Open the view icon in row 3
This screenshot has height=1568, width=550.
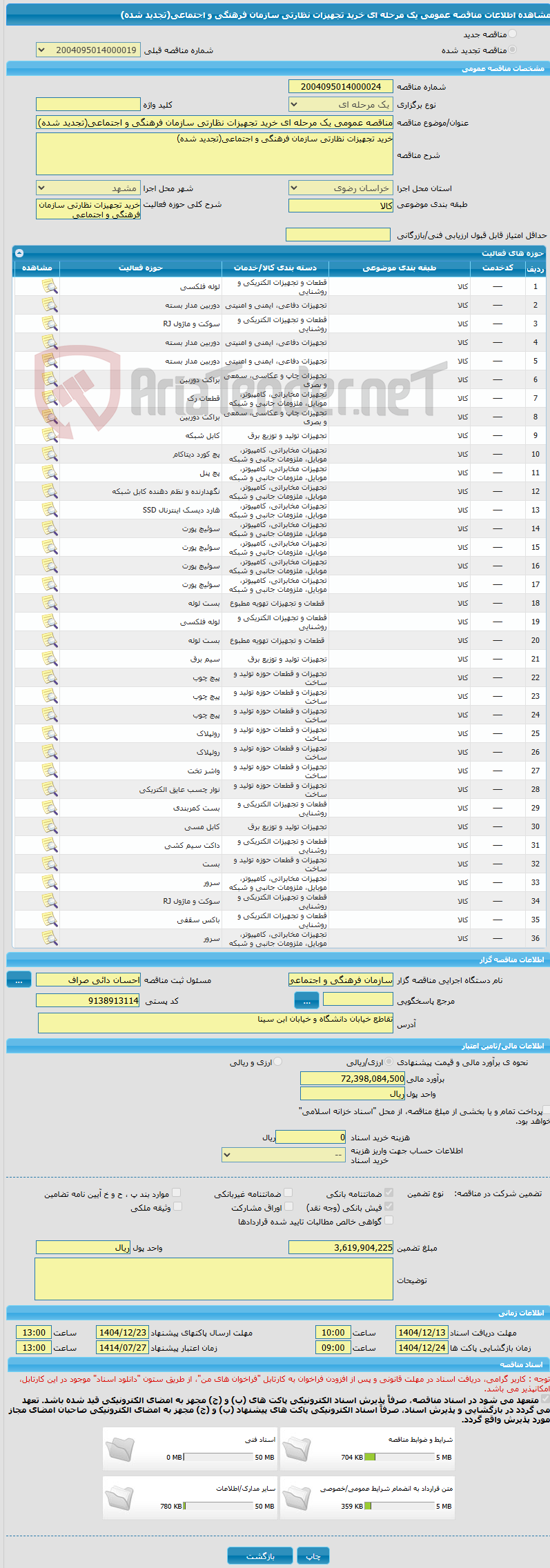[50, 324]
